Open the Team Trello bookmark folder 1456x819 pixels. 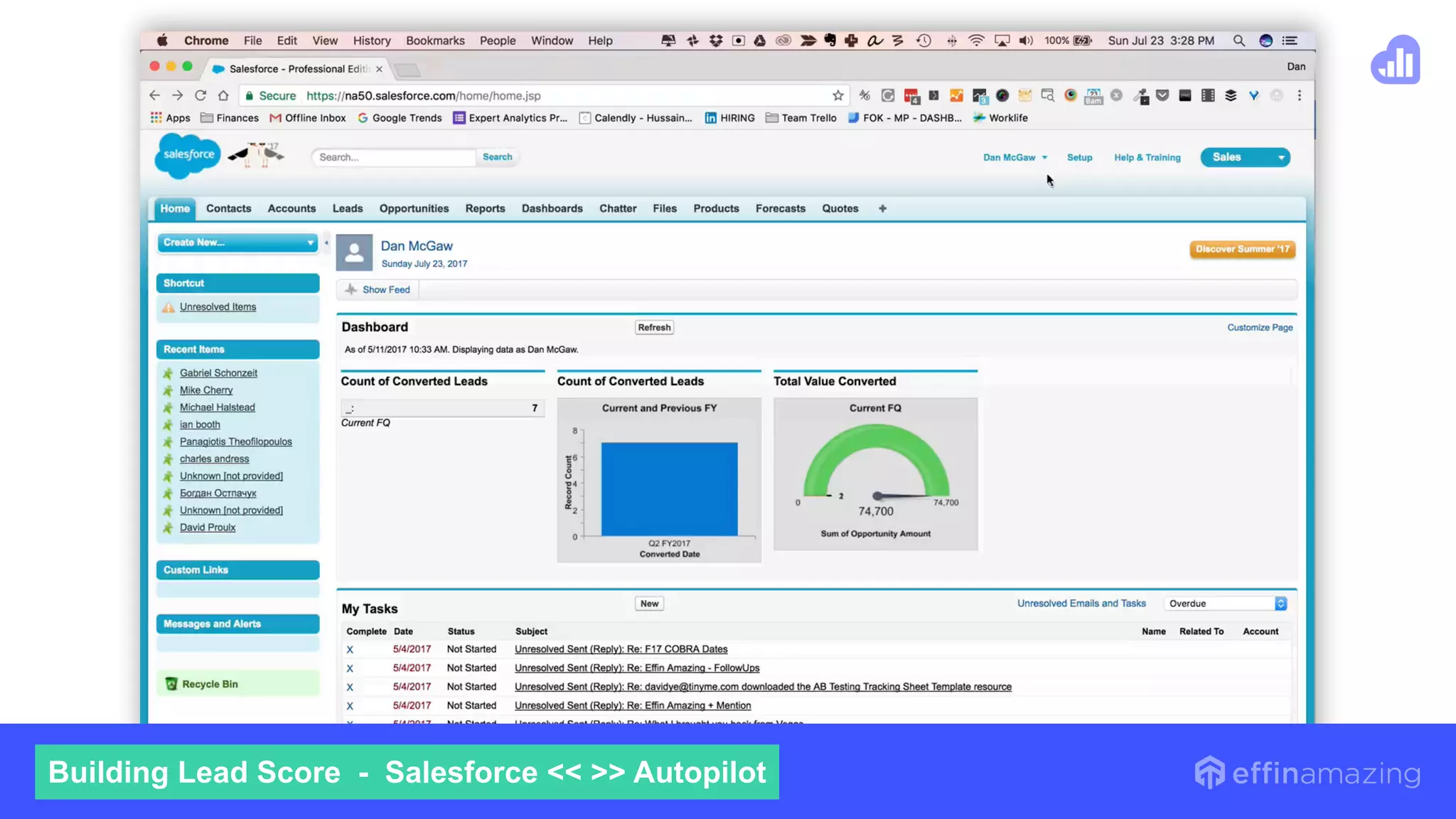click(x=801, y=118)
